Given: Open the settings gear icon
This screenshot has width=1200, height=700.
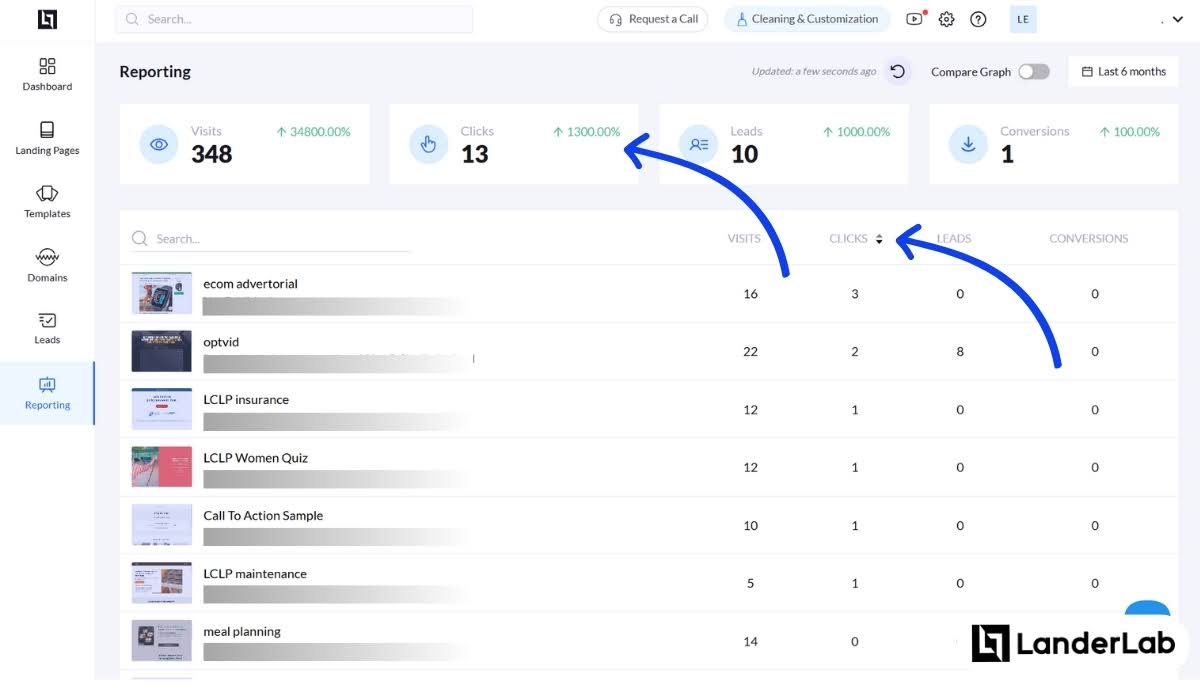Looking at the screenshot, I should (x=946, y=19).
